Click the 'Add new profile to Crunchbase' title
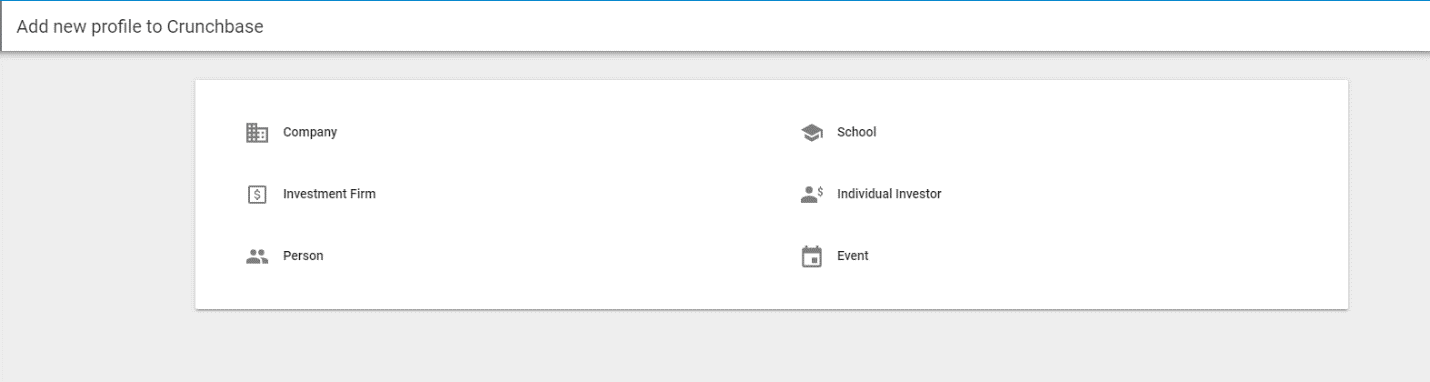This screenshot has width=1430, height=382. 140,27
